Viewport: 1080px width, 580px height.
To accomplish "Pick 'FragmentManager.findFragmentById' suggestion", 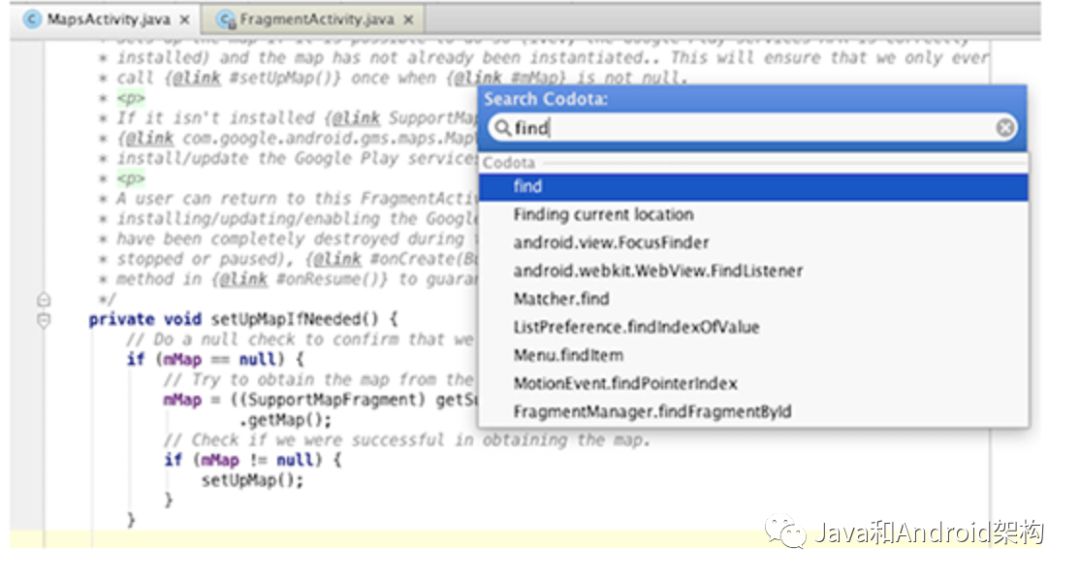I will tap(754, 412).
